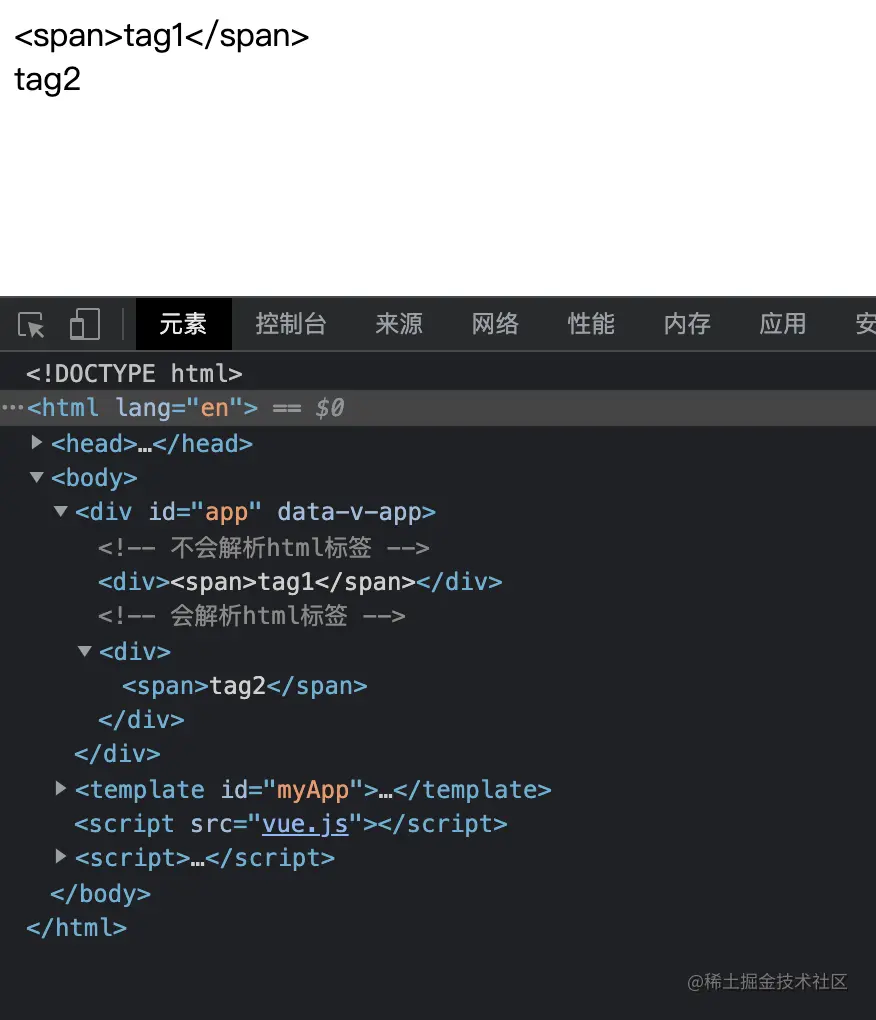Switch to the 元素 tab

[x=183, y=324]
